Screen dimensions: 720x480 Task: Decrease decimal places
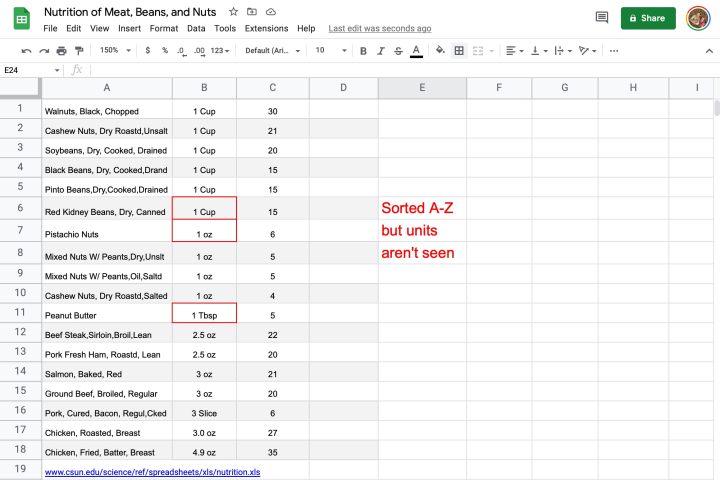(182, 51)
